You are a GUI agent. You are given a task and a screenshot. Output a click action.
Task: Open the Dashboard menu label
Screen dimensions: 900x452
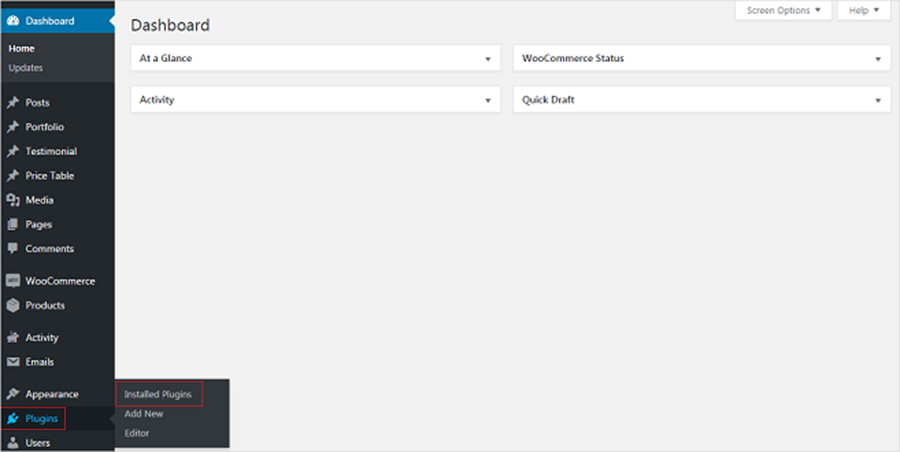(x=50, y=21)
